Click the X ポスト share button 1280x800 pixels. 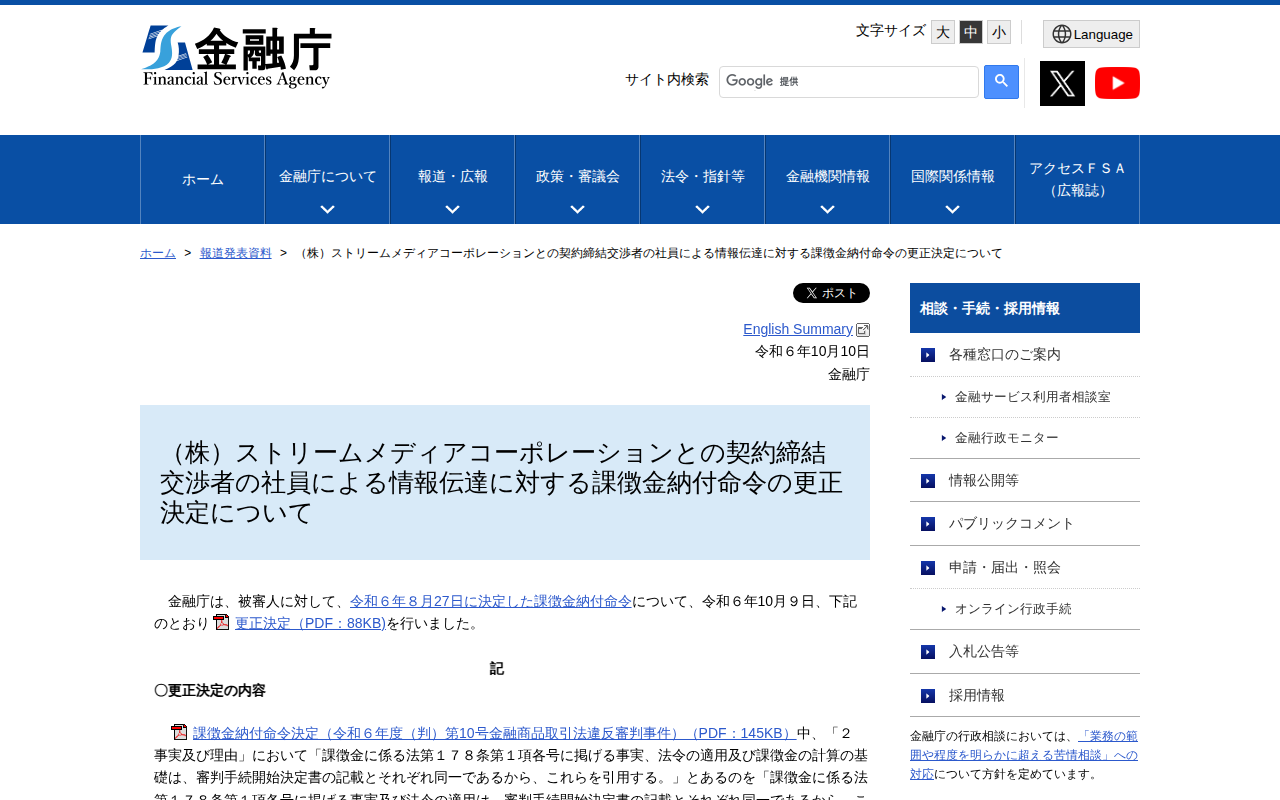tap(831, 293)
